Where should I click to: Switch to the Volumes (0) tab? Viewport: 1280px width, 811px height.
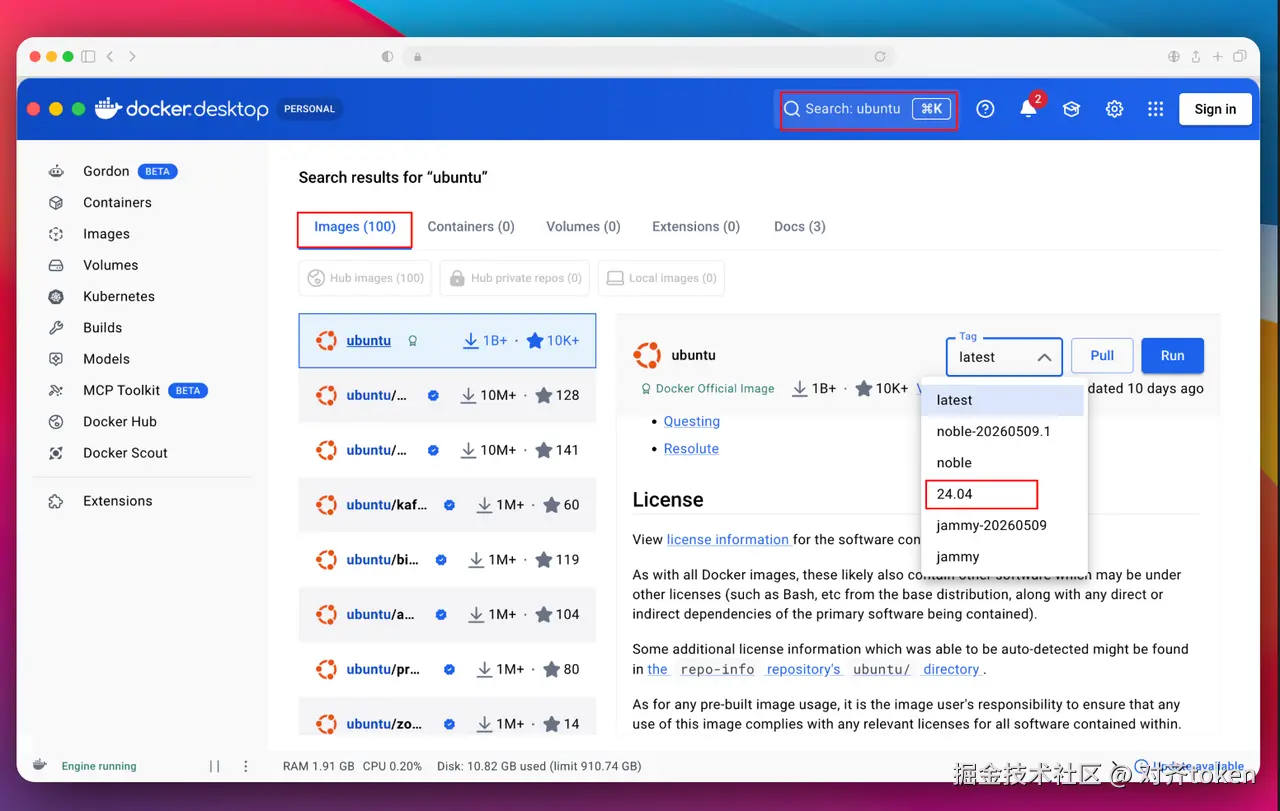(583, 227)
